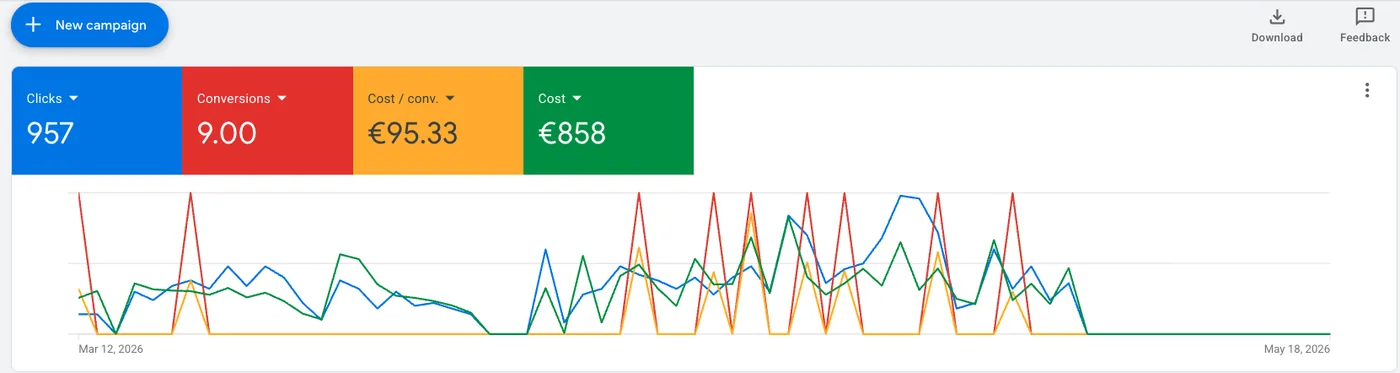Click the Download label text

tap(1277, 38)
